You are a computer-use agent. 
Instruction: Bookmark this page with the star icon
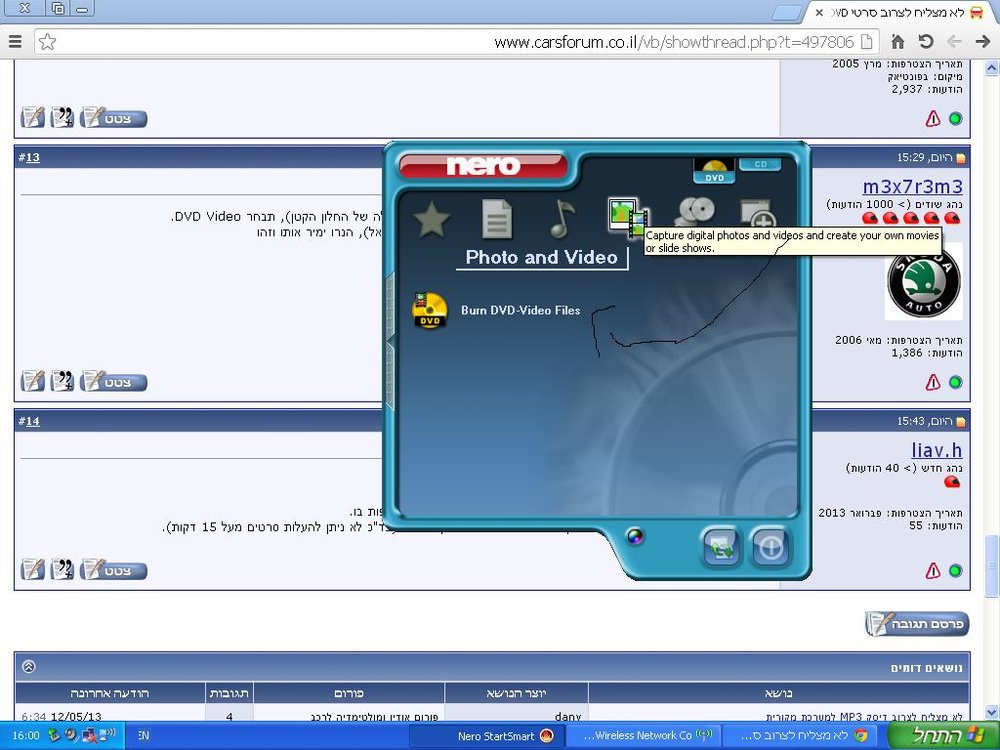coord(48,42)
